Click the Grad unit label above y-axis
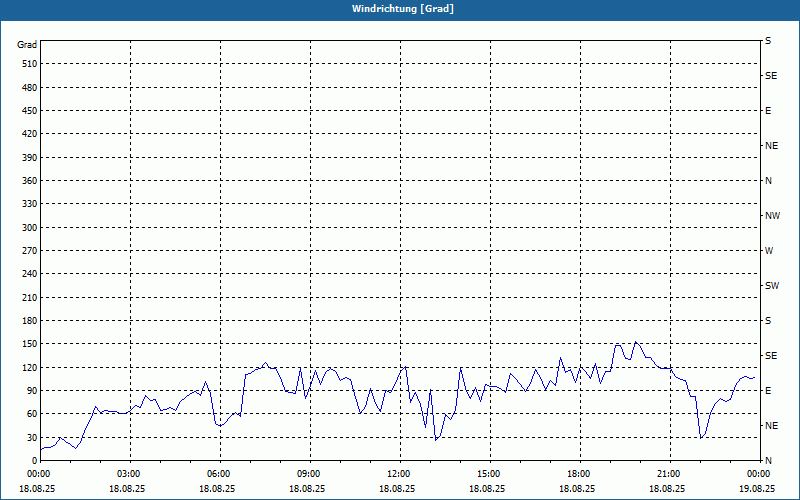The image size is (800, 500). point(27,45)
